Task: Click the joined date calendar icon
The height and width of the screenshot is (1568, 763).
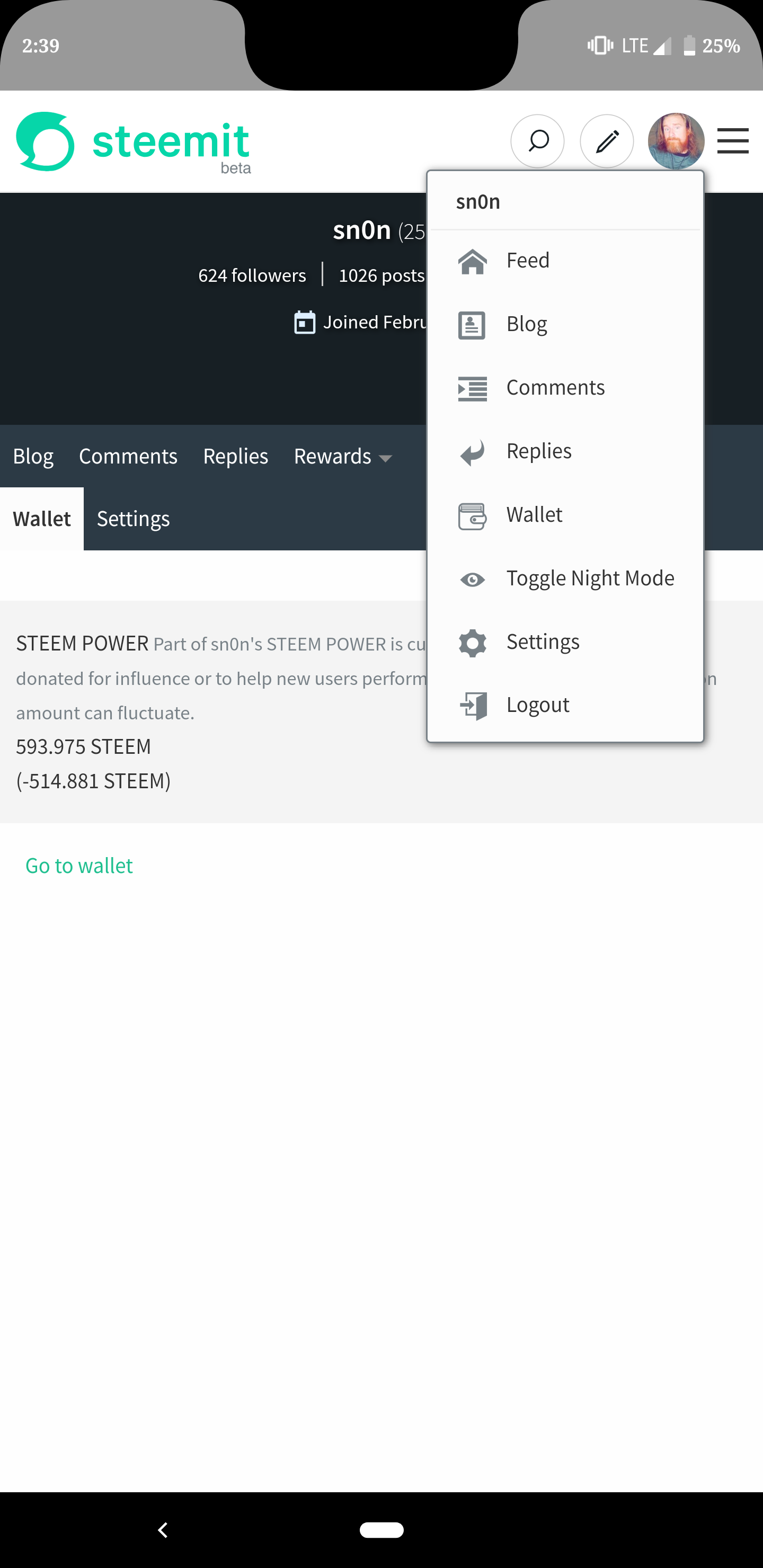Action: point(305,322)
